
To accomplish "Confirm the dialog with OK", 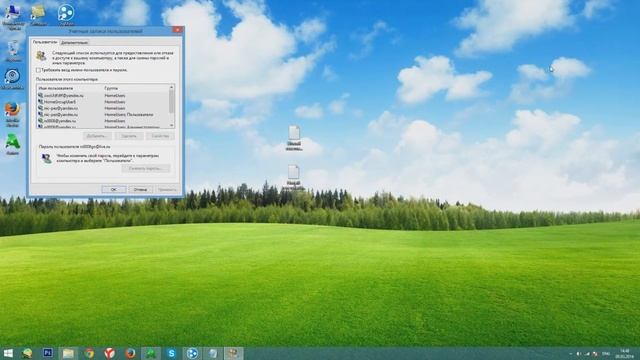I will [x=113, y=189].
